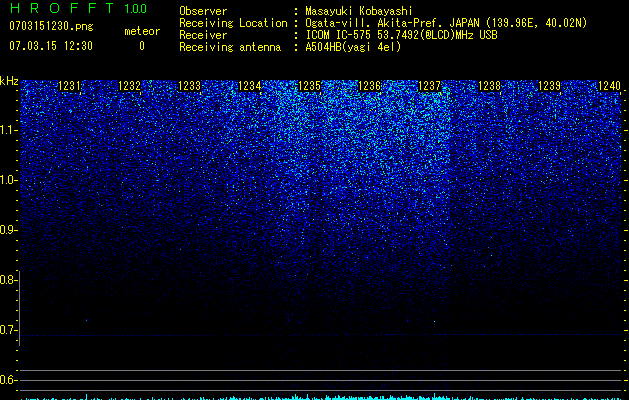Click the Observer label
The width and height of the screenshot is (629, 400).
coord(203,11)
